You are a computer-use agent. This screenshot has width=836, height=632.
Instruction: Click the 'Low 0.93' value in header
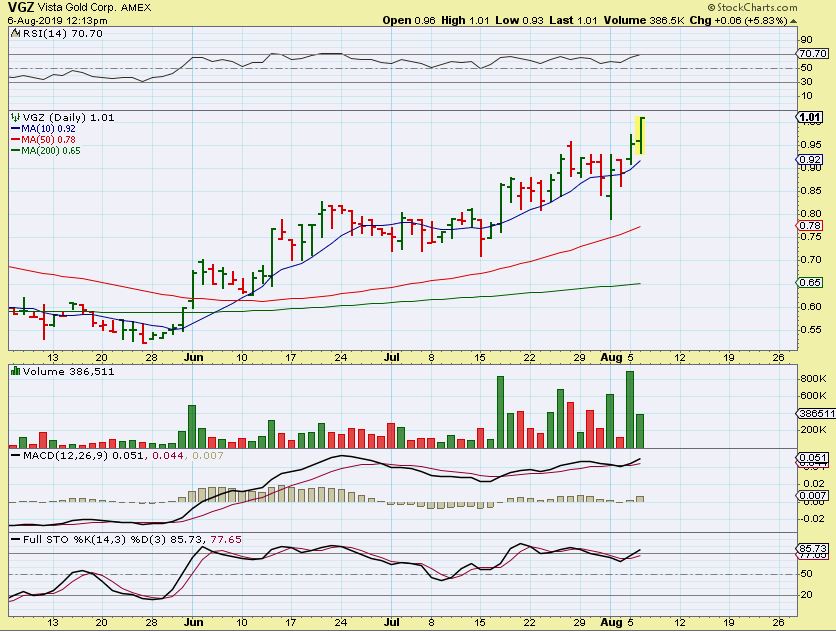[519, 21]
